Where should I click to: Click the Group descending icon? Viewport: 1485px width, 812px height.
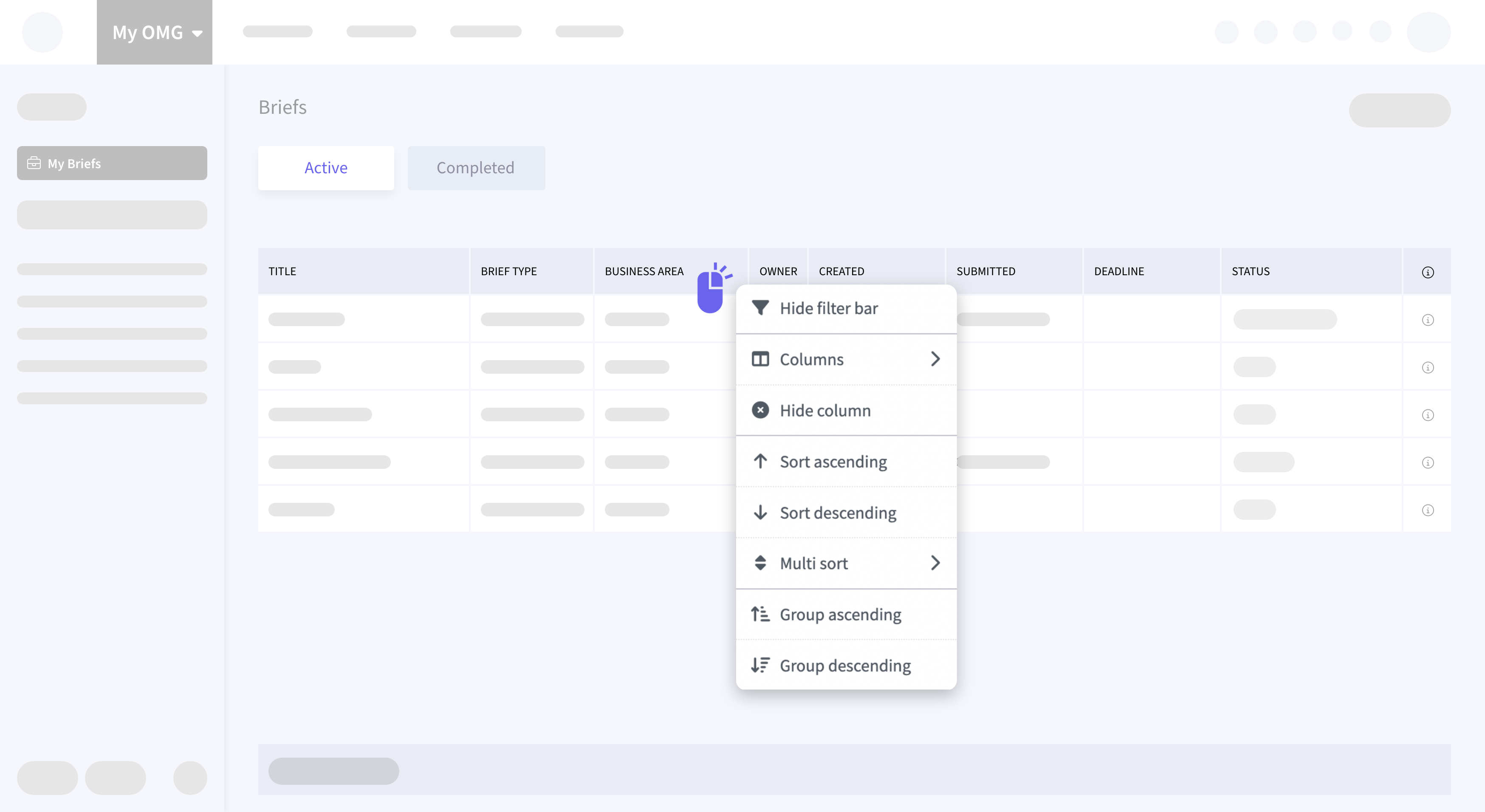[x=760, y=665]
